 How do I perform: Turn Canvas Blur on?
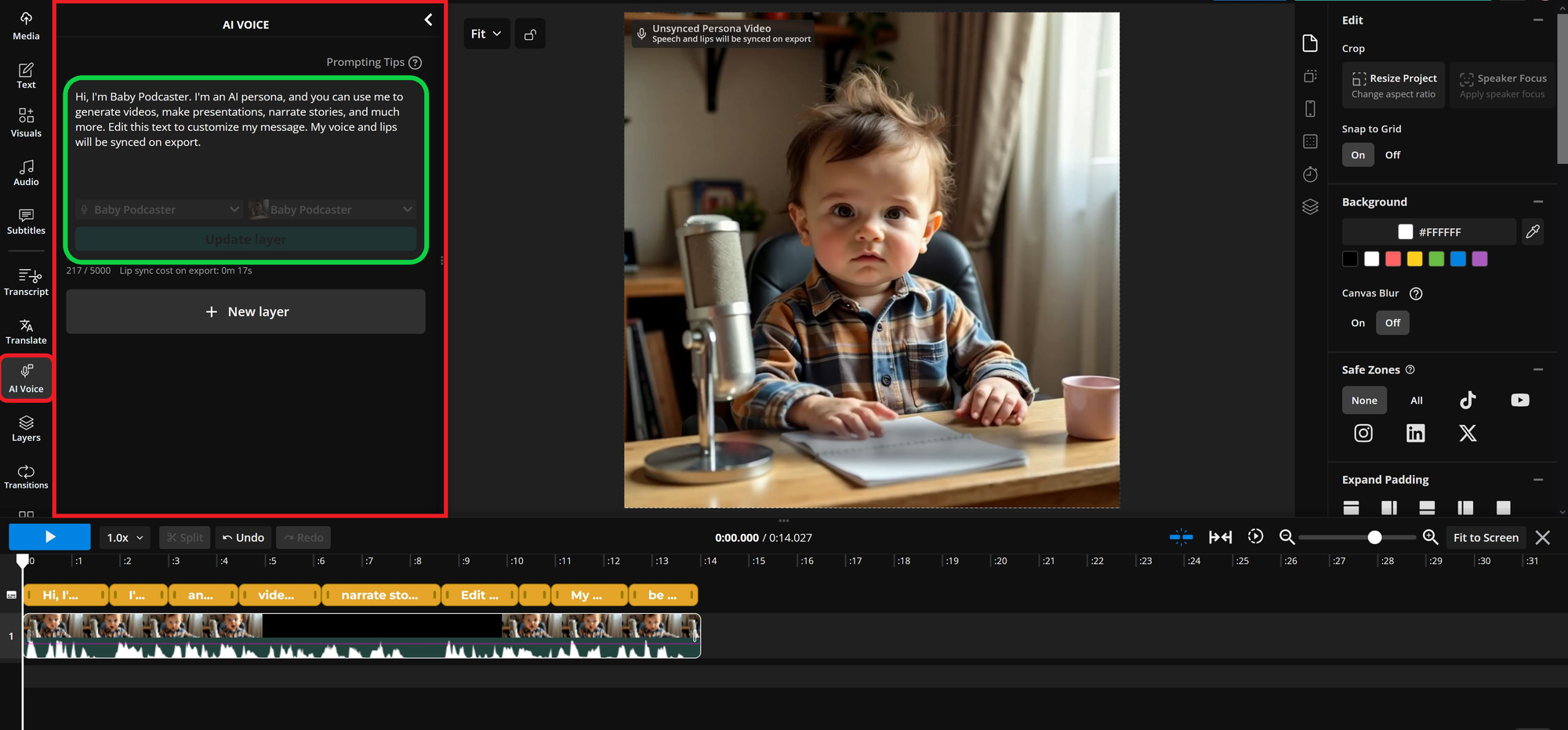coord(1358,323)
